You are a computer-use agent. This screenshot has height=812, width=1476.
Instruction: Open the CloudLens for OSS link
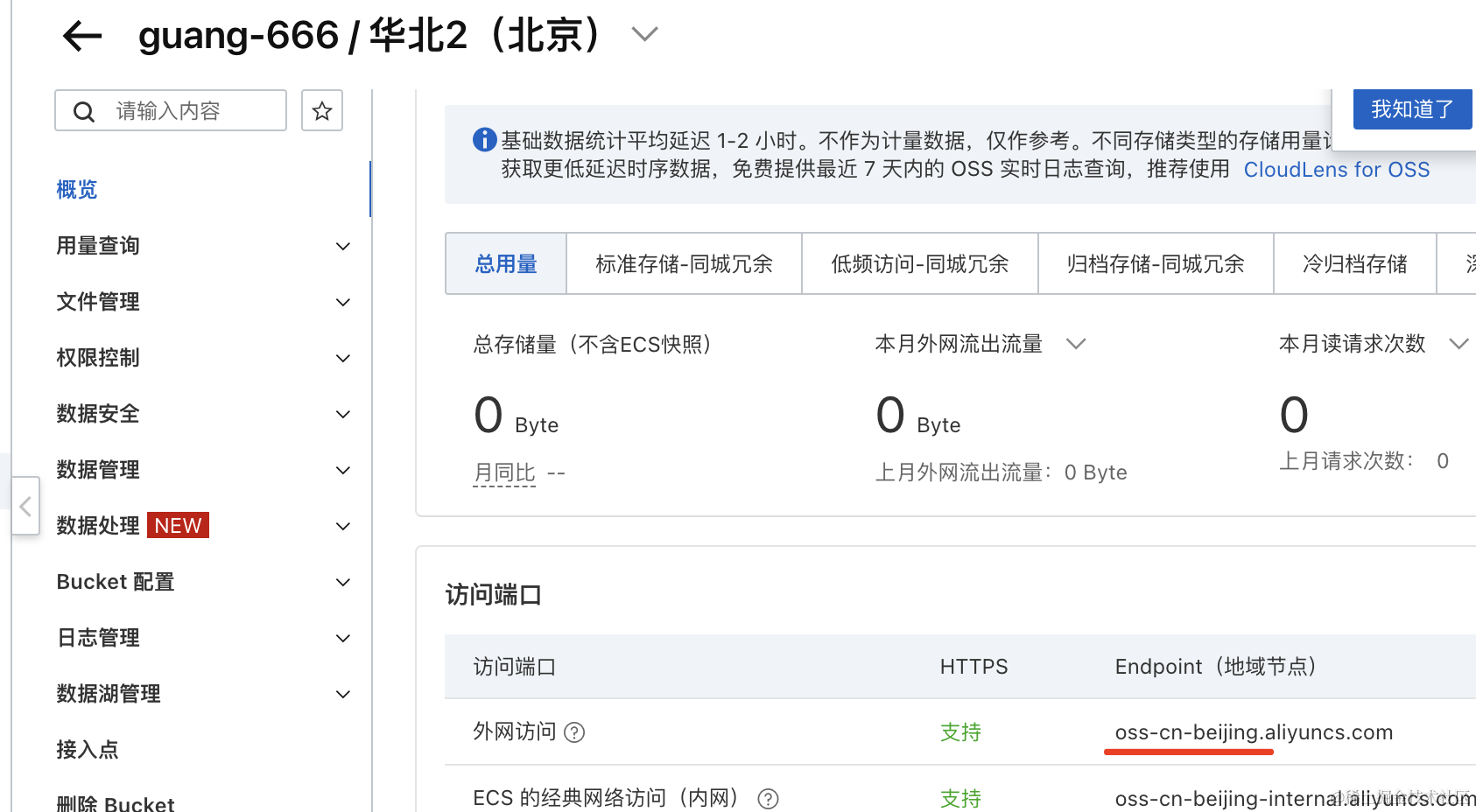[1336, 170]
